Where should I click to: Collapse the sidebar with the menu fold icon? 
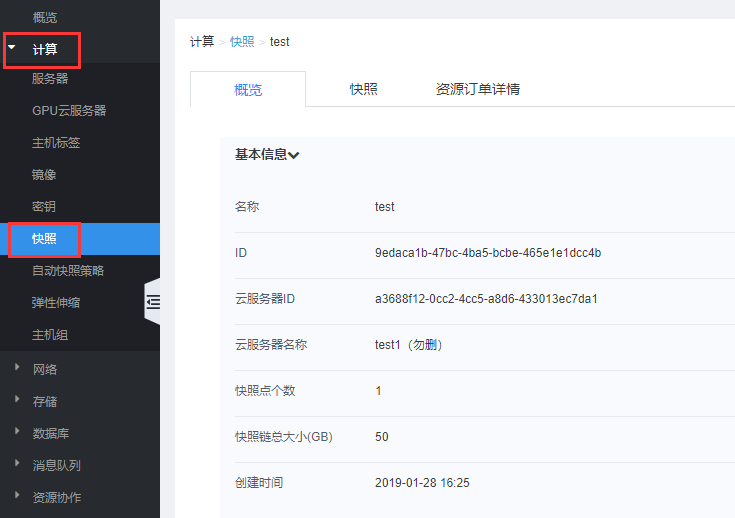153,302
